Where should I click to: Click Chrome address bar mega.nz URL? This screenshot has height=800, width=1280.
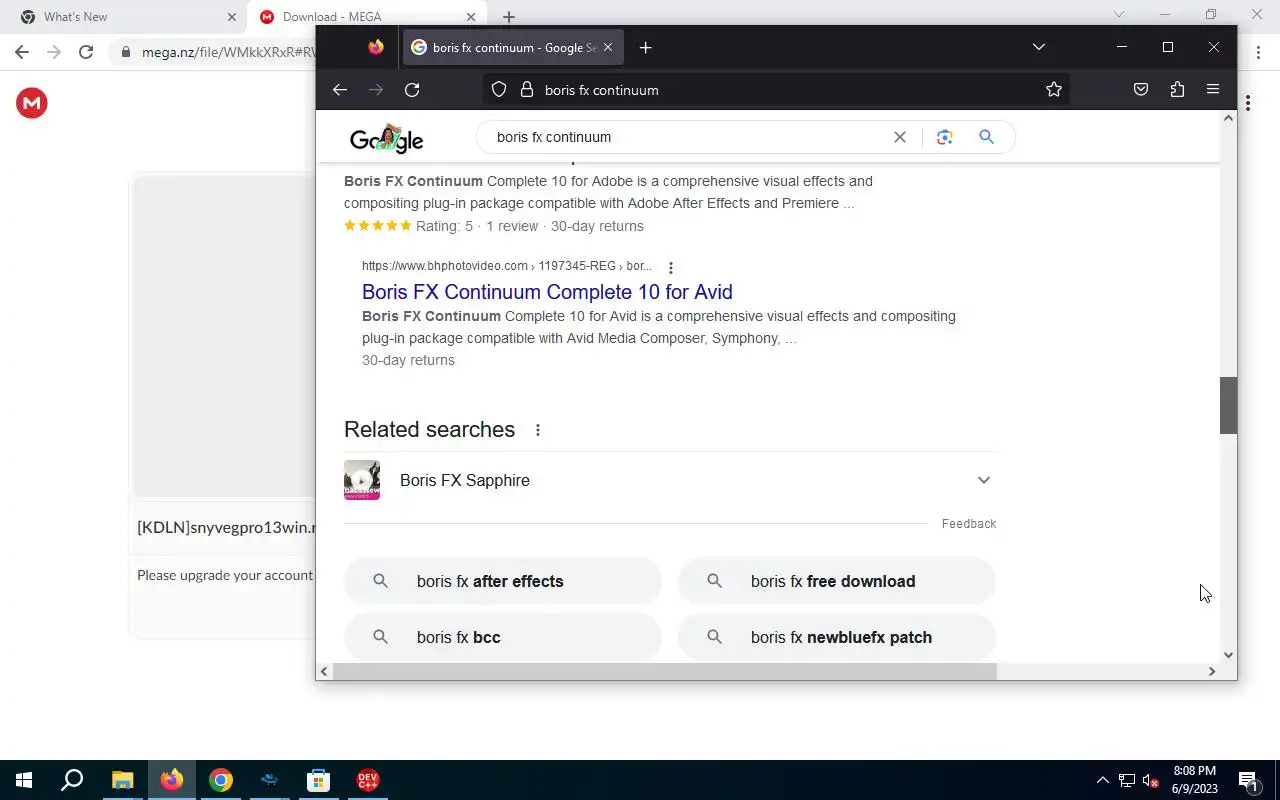pyautogui.click(x=228, y=52)
